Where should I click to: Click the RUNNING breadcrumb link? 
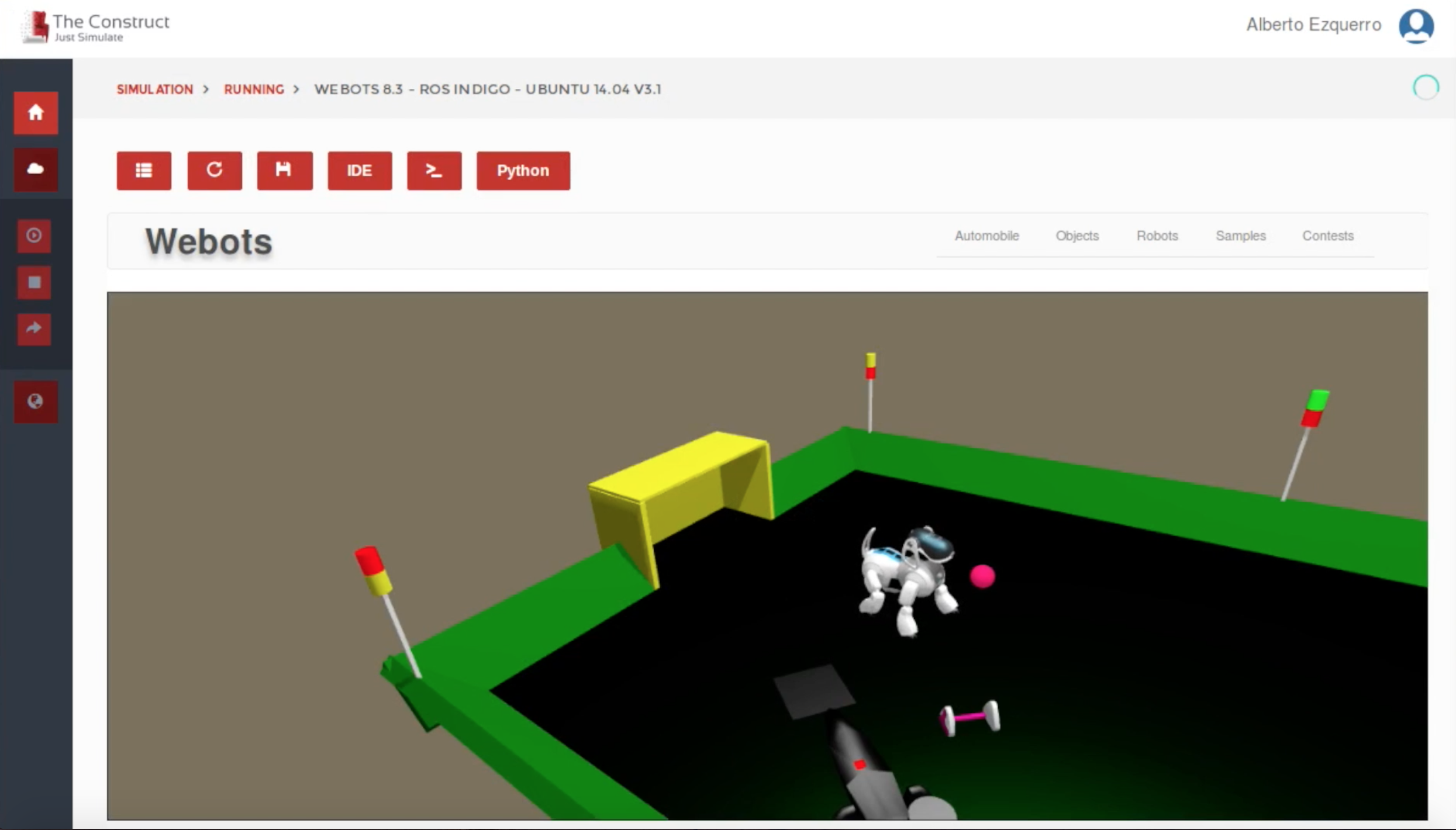tap(254, 89)
